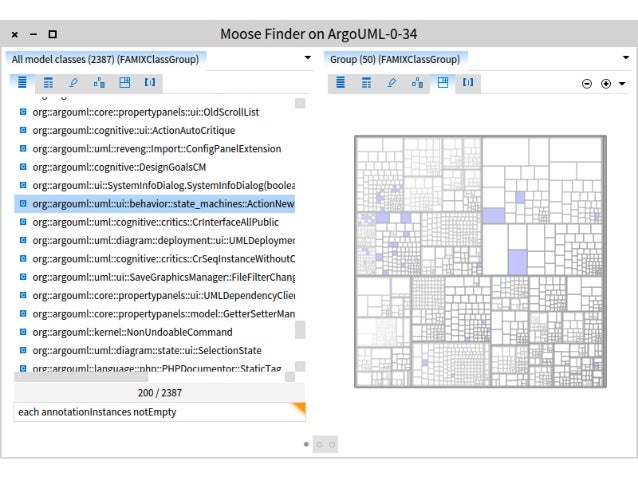Expand the All model classes pane menu arrow
The width and height of the screenshot is (638, 479).
(308, 58)
